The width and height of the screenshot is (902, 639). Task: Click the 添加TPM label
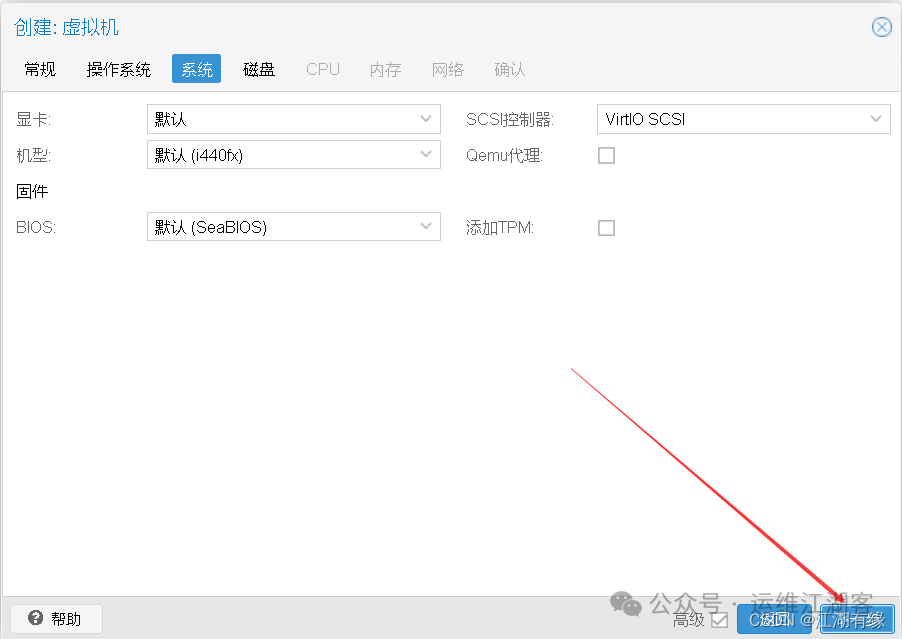500,228
